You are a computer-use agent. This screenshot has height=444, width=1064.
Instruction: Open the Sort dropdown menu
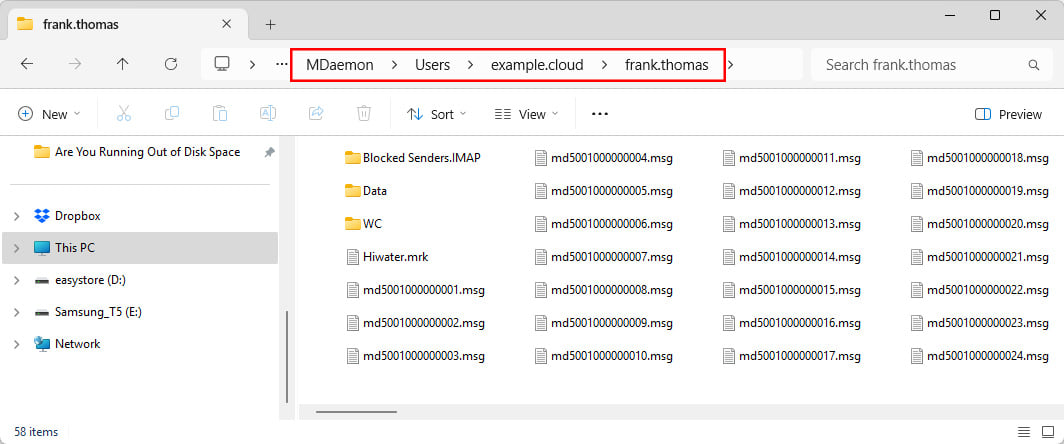436,114
